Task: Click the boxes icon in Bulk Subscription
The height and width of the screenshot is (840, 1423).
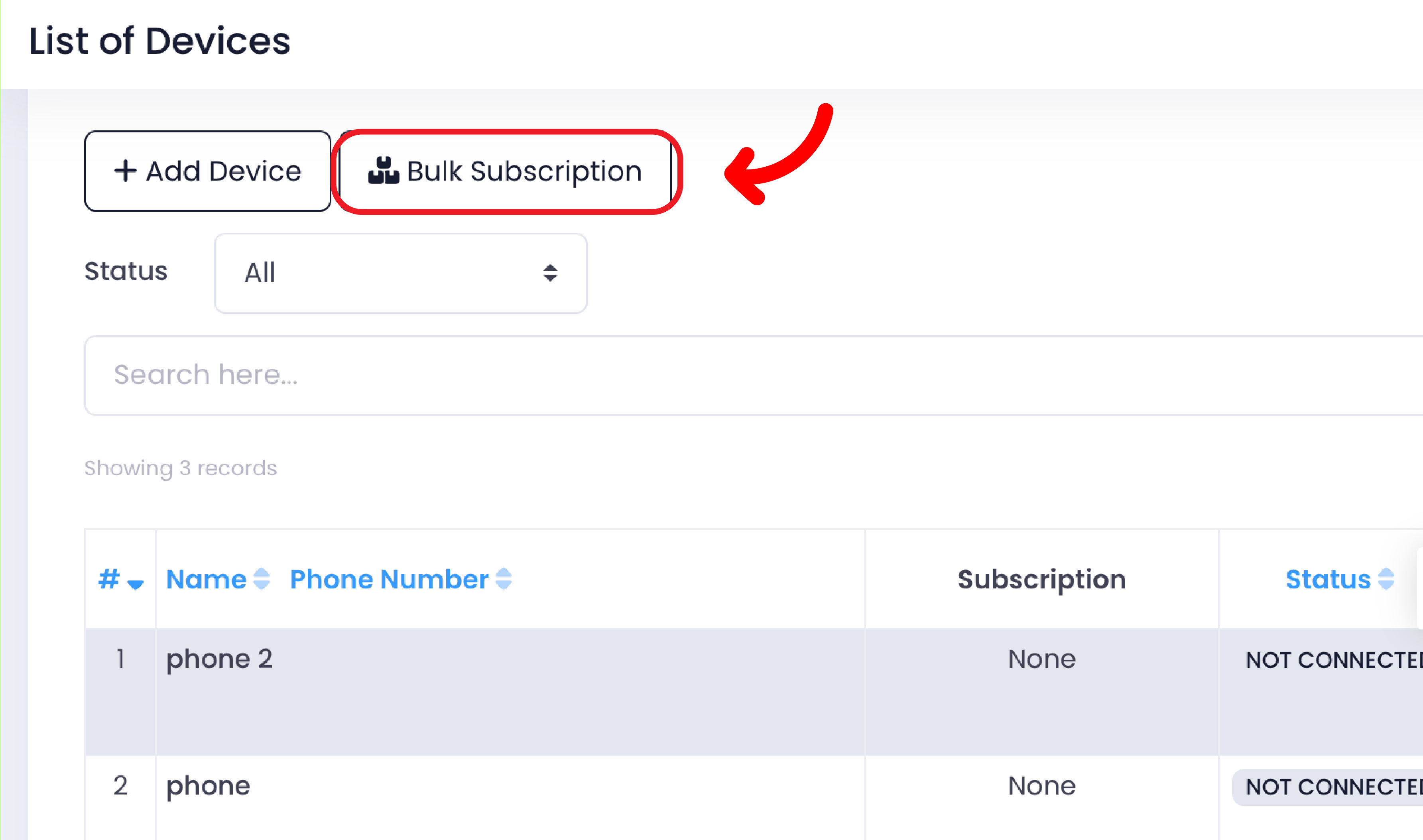Action: click(x=383, y=170)
